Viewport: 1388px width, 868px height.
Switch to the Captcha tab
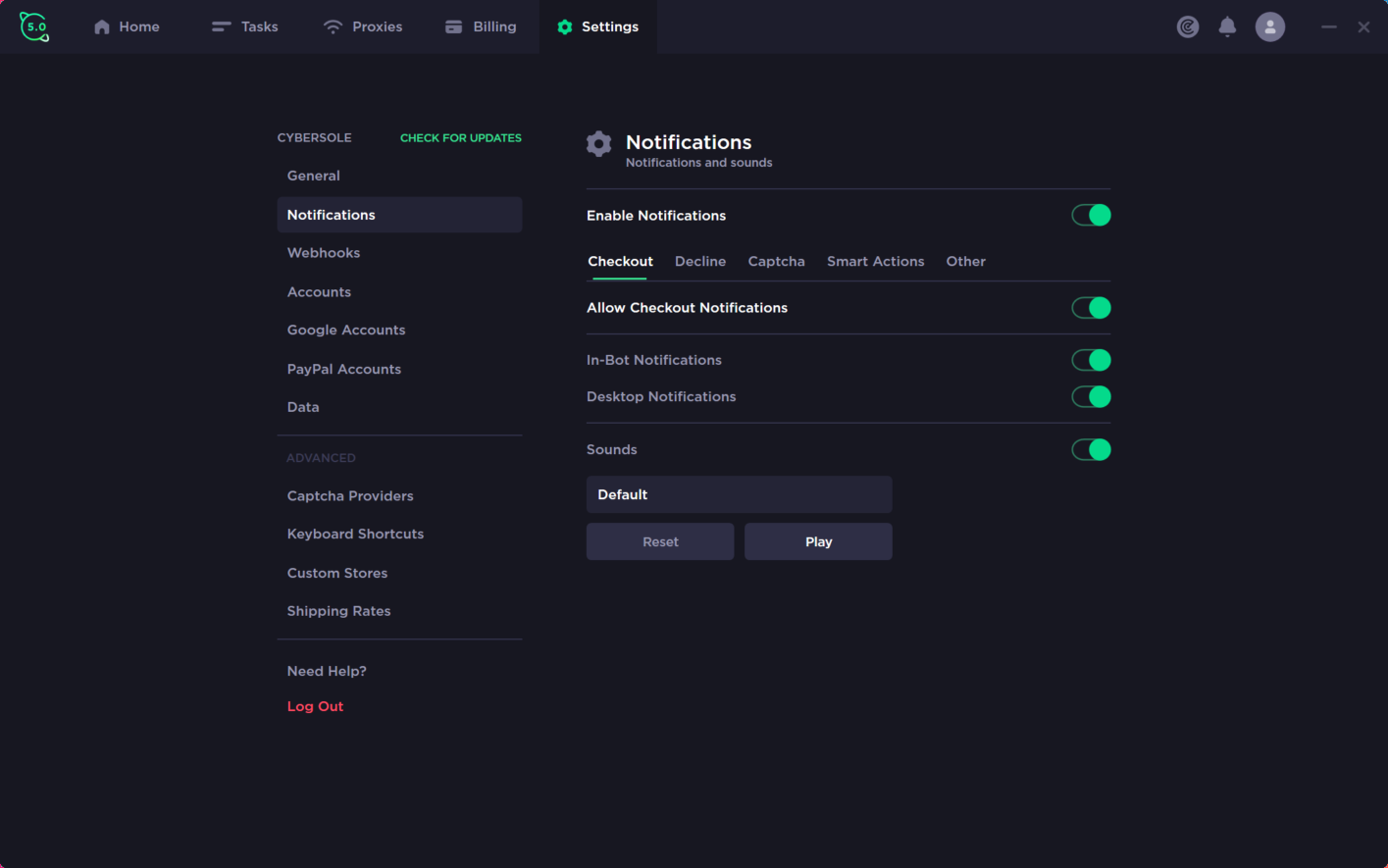tap(776, 261)
